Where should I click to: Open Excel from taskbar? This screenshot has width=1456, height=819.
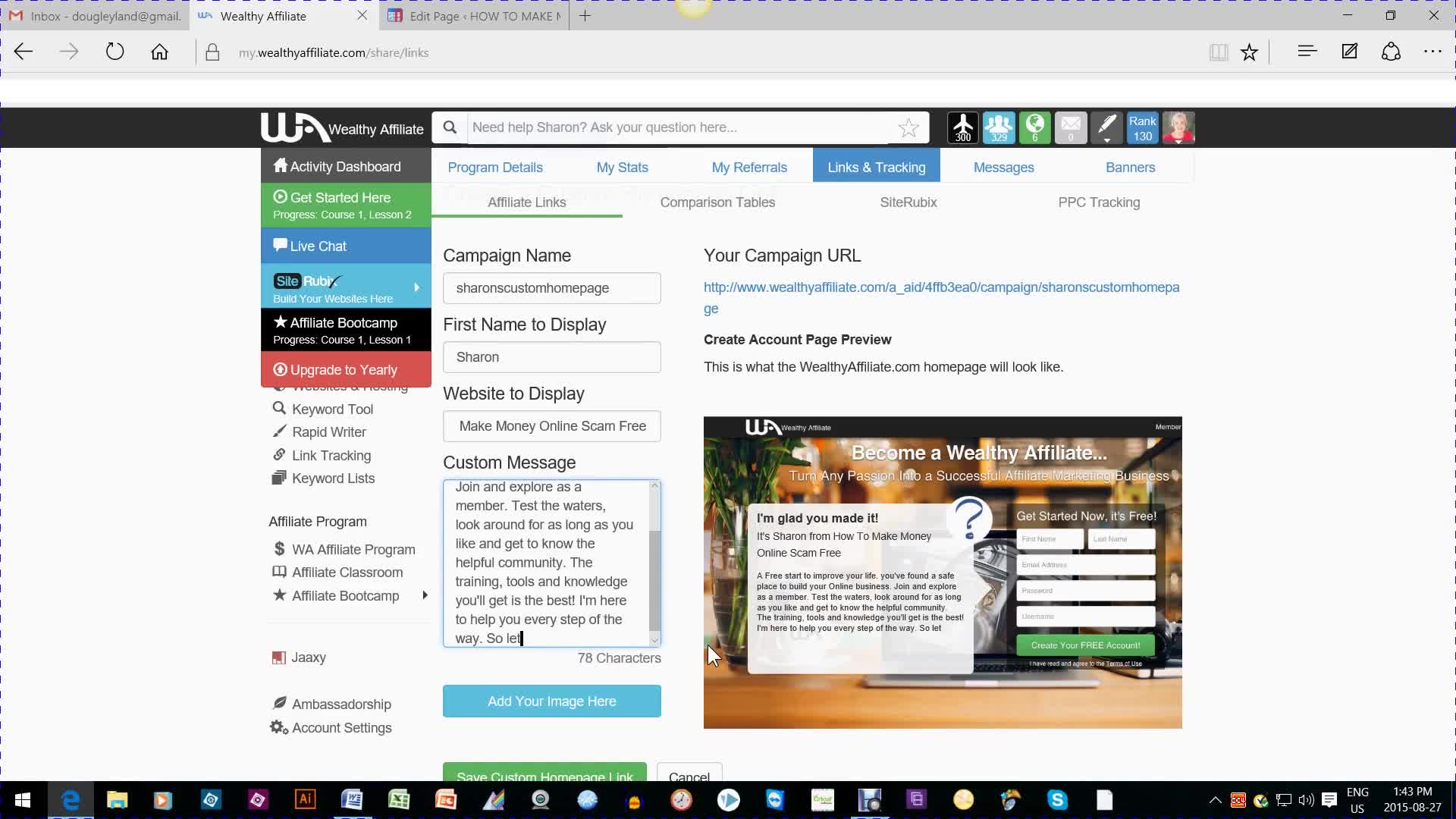pos(399,799)
